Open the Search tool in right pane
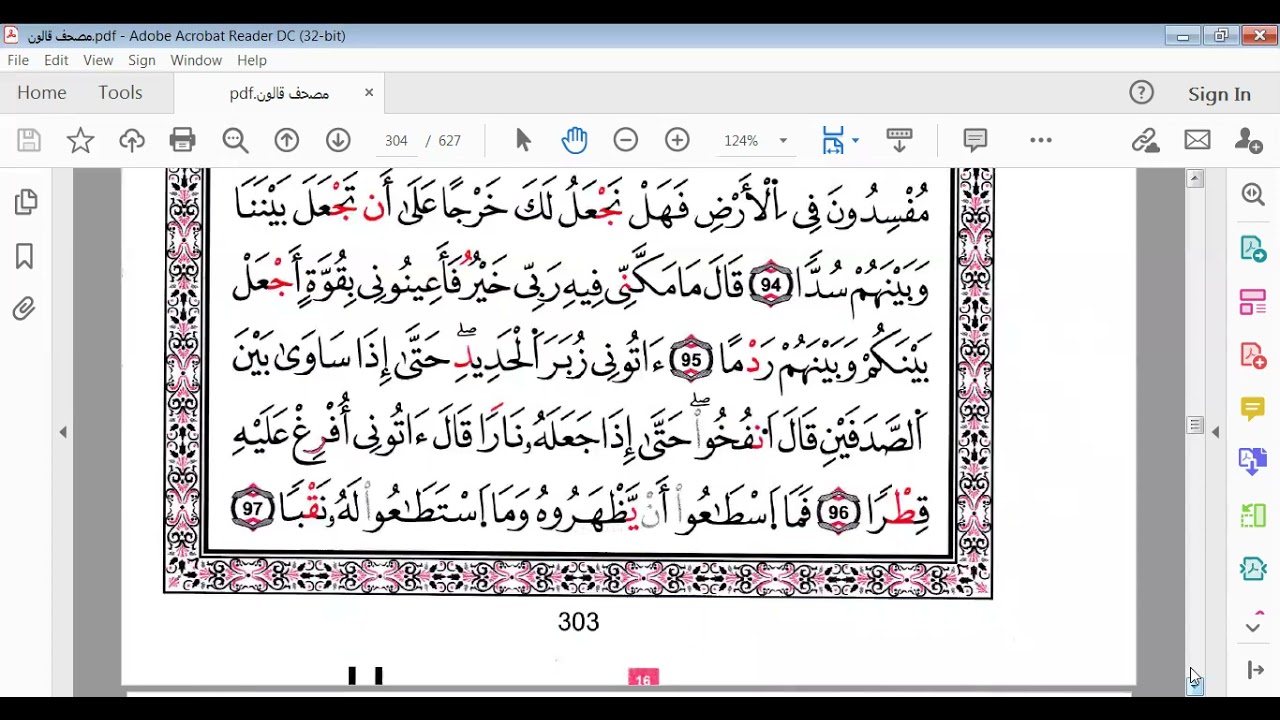This screenshot has height=720, width=1280. pyautogui.click(x=1253, y=194)
